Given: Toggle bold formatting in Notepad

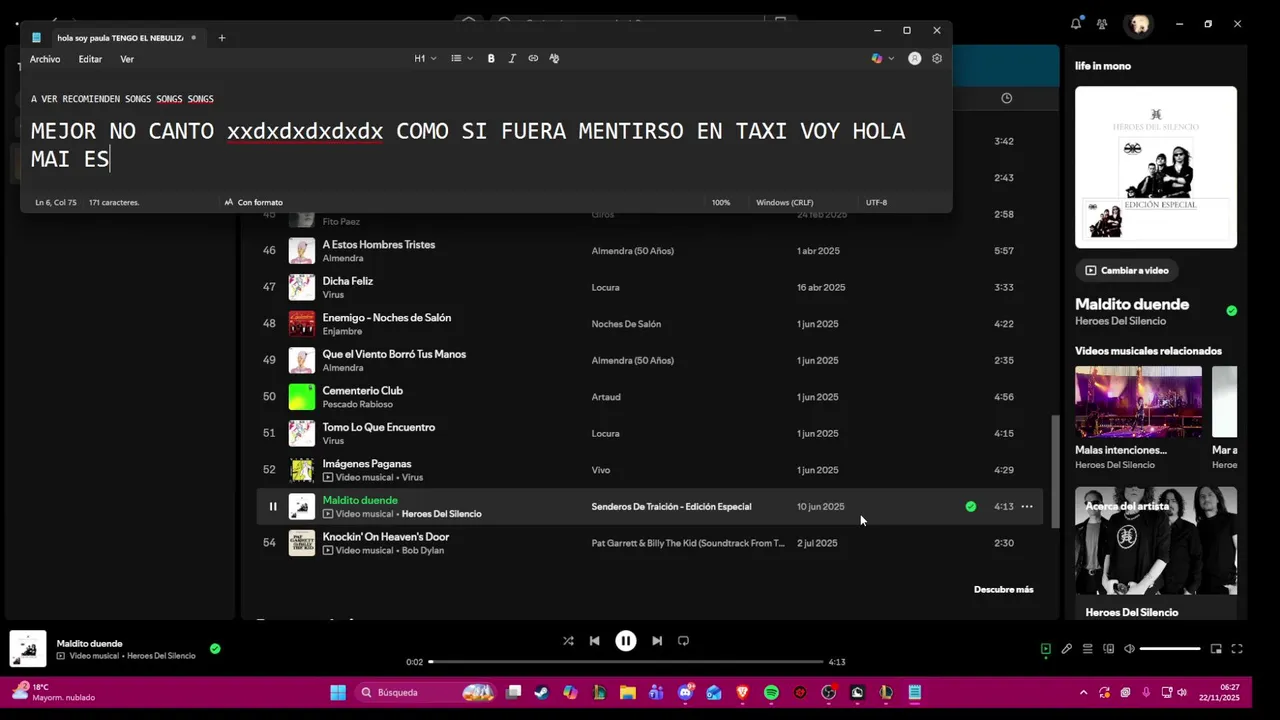Looking at the screenshot, I should [x=491, y=59].
